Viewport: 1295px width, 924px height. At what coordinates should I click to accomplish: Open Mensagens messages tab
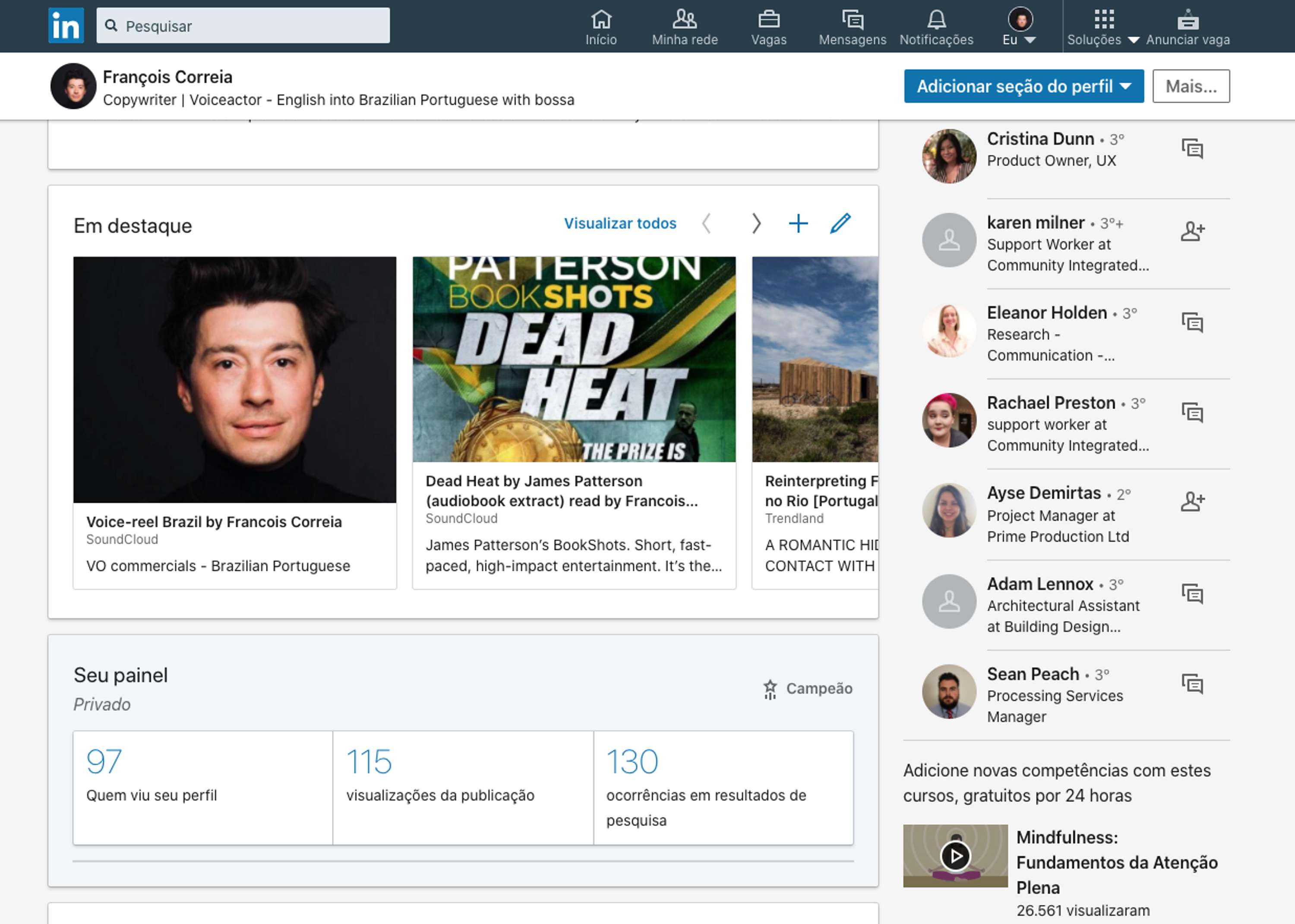click(853, 27)
